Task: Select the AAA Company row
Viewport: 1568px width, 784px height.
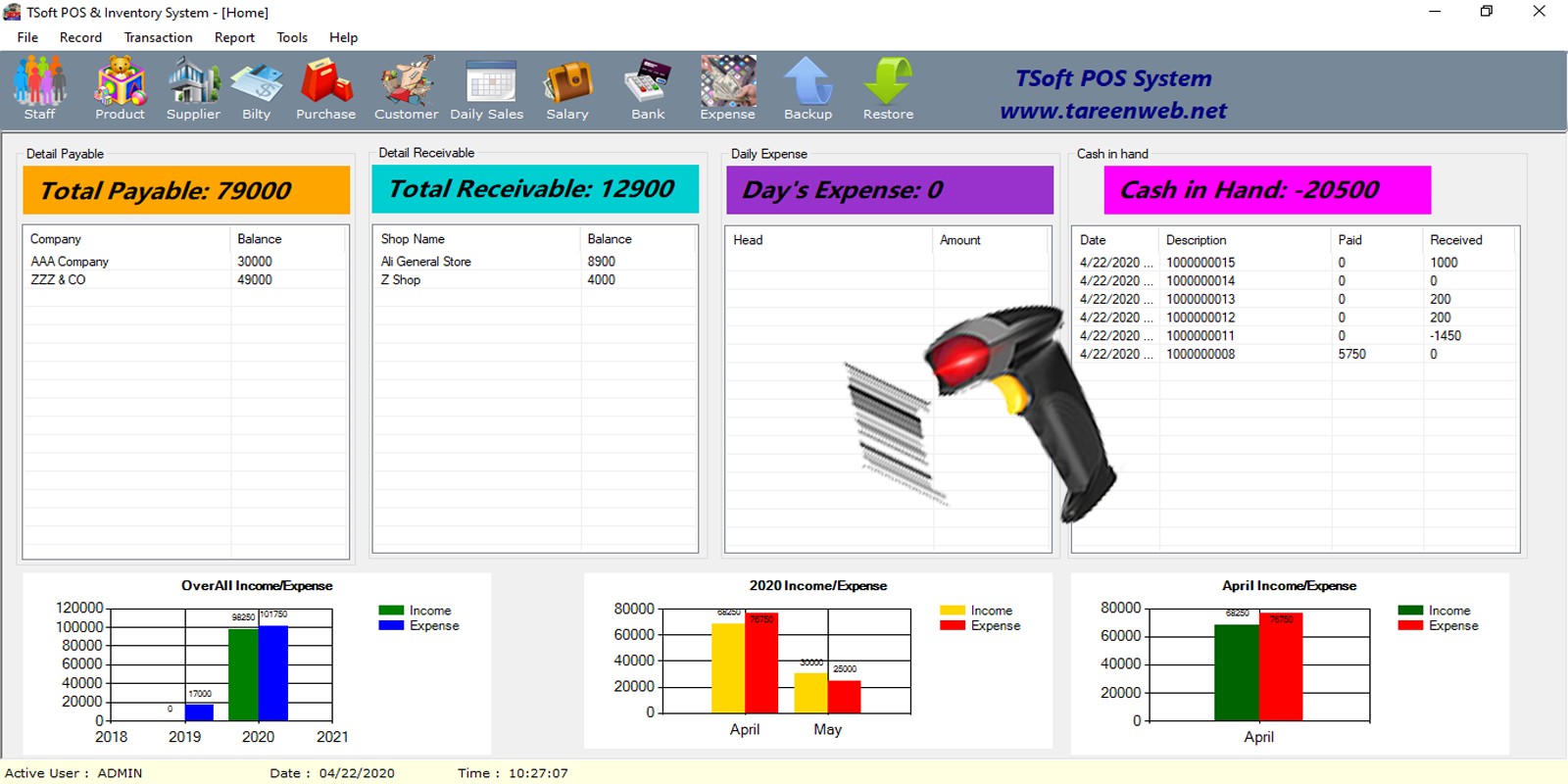Action: coord(185,262)
